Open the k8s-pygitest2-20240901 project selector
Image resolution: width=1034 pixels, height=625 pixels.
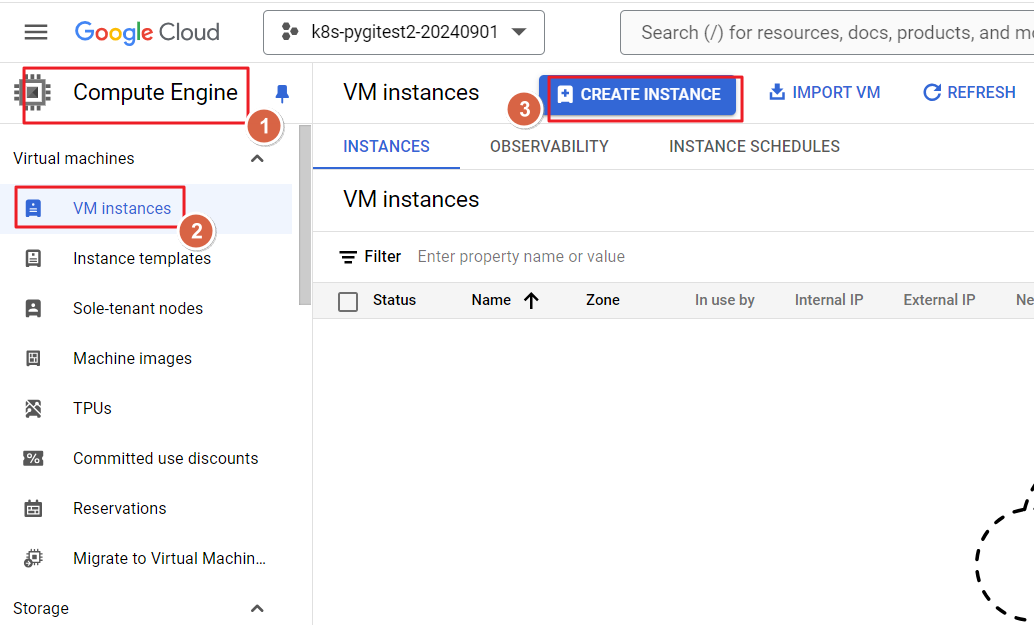[404, 32]
